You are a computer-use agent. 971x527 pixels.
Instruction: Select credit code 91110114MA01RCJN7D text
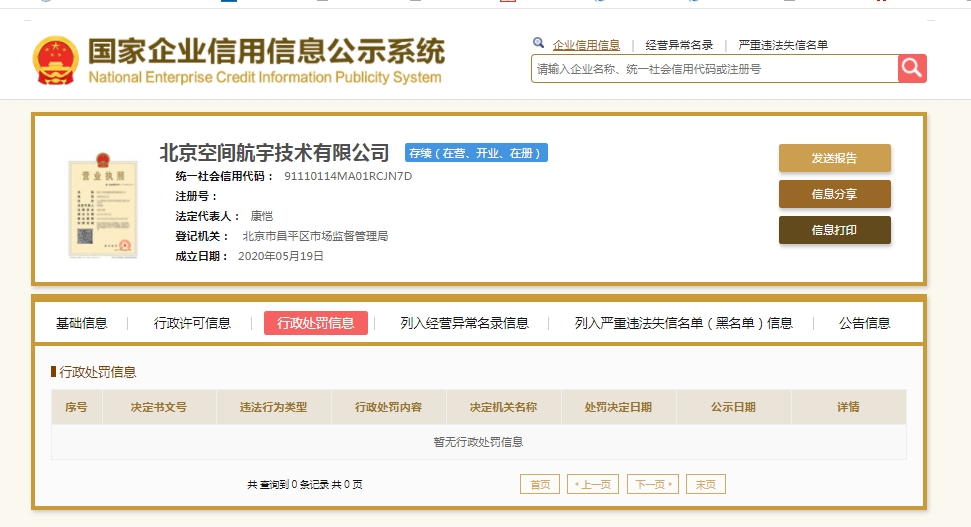tap(348, 176)
